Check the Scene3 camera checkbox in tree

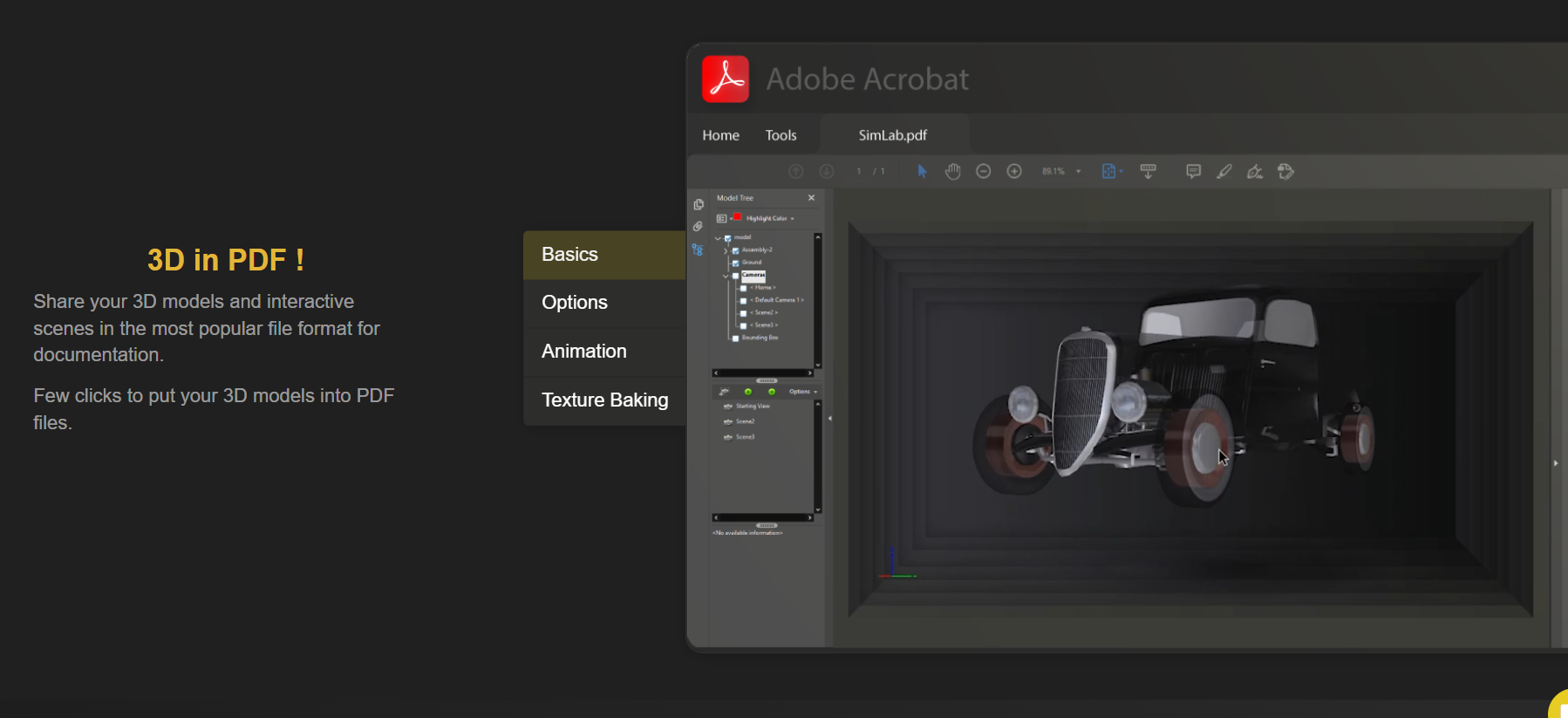coord(743,325)
